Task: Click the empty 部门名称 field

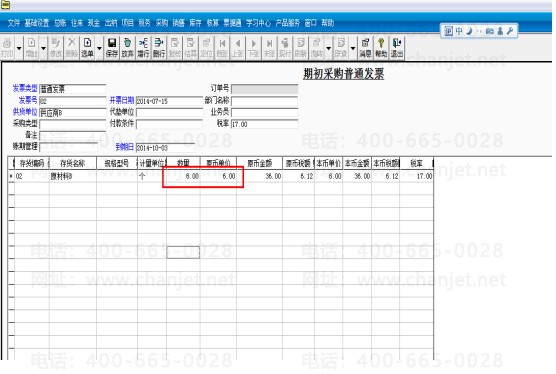Action: pos(265,101)
